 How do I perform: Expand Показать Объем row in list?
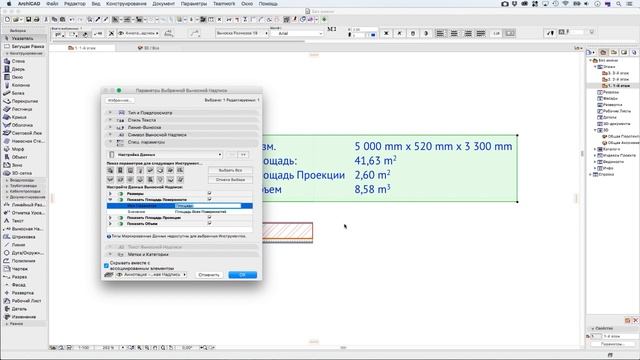(x=110, y=224)
